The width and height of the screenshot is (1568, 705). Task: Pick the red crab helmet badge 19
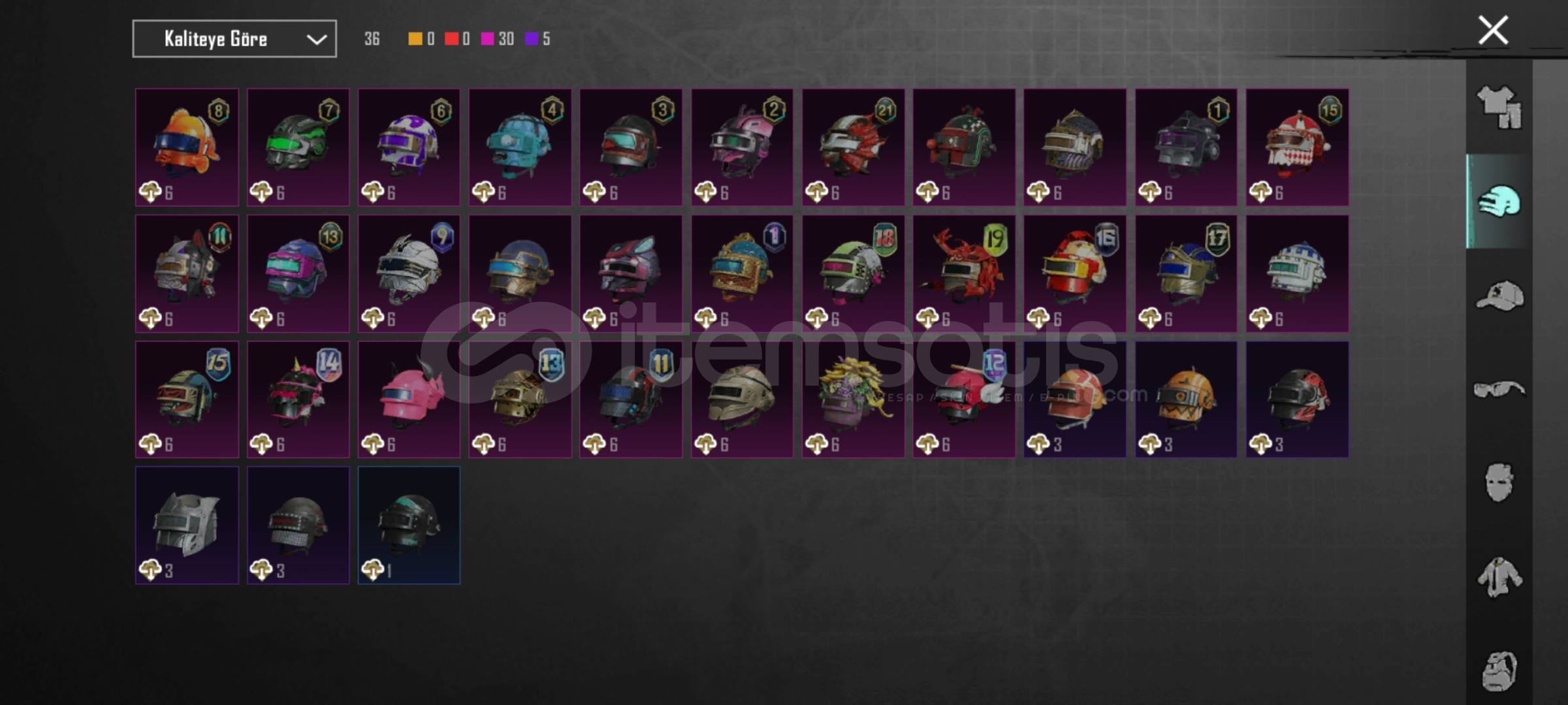click(964, 274)
